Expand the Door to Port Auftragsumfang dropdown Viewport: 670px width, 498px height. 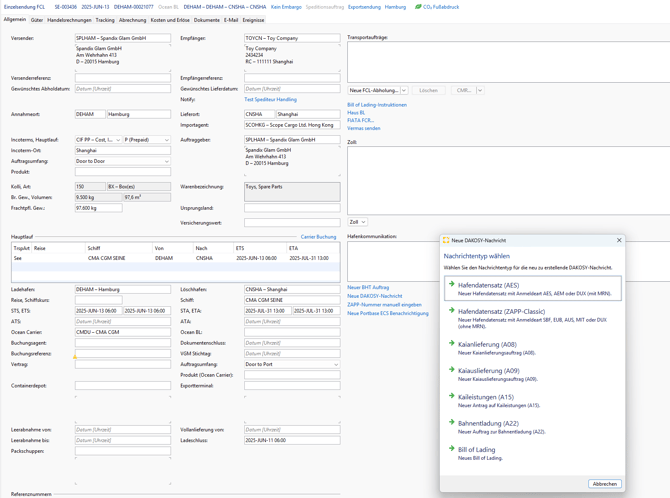[336, 364]
